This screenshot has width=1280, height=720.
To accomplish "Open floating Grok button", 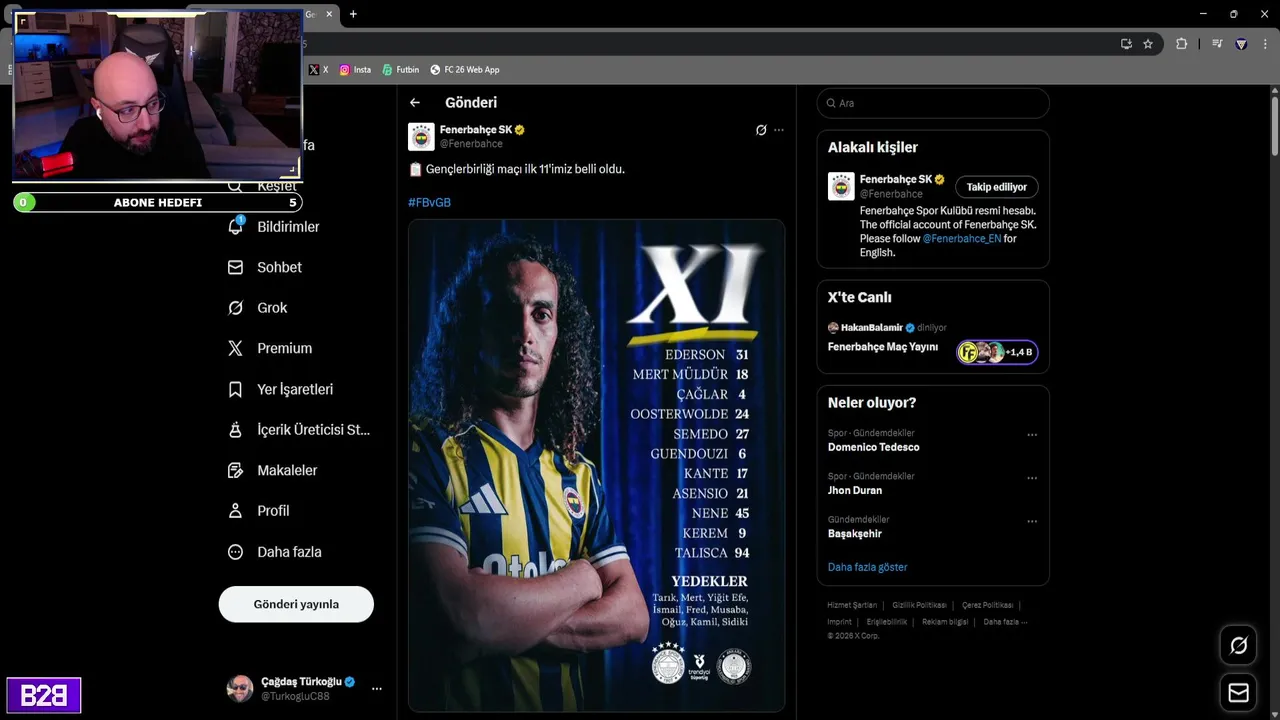I will [1238, 646].
